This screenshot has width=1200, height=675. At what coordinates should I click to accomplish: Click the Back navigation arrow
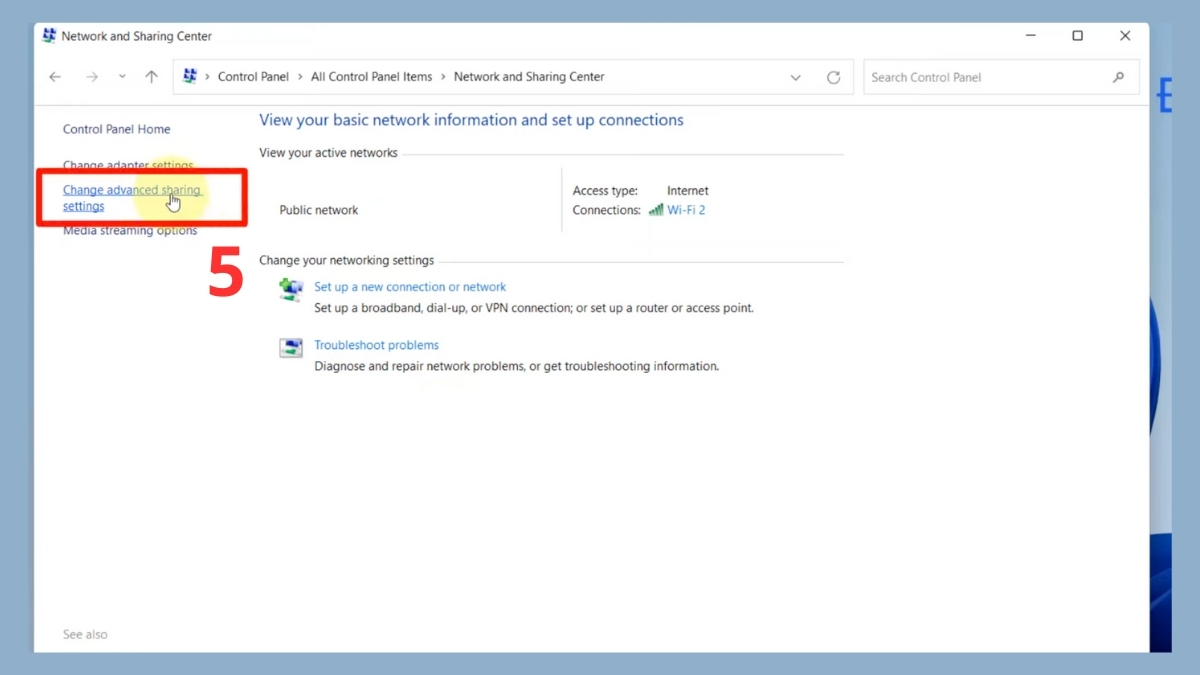55,77
